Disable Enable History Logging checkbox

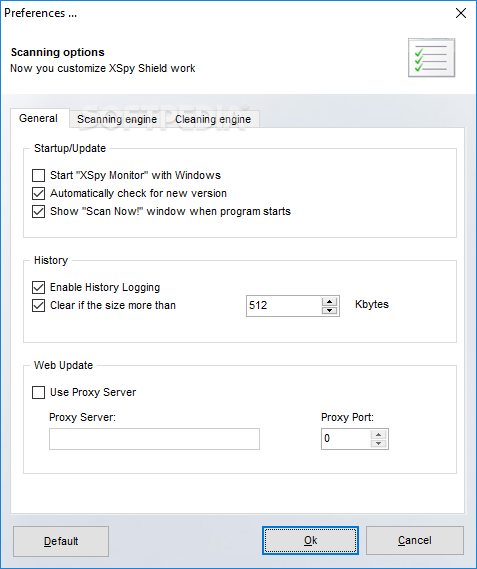(x=38, y=287)
